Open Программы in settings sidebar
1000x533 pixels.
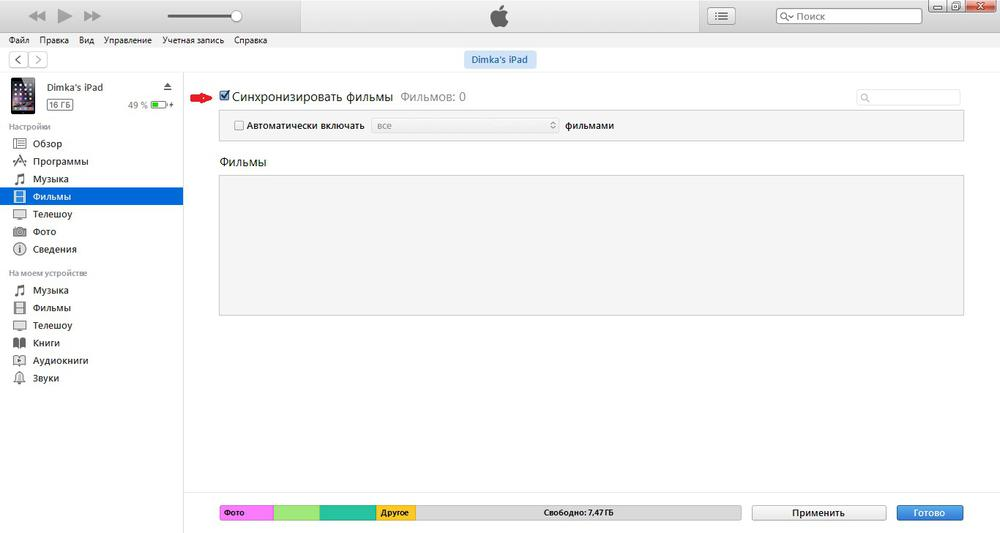[92, 161]
